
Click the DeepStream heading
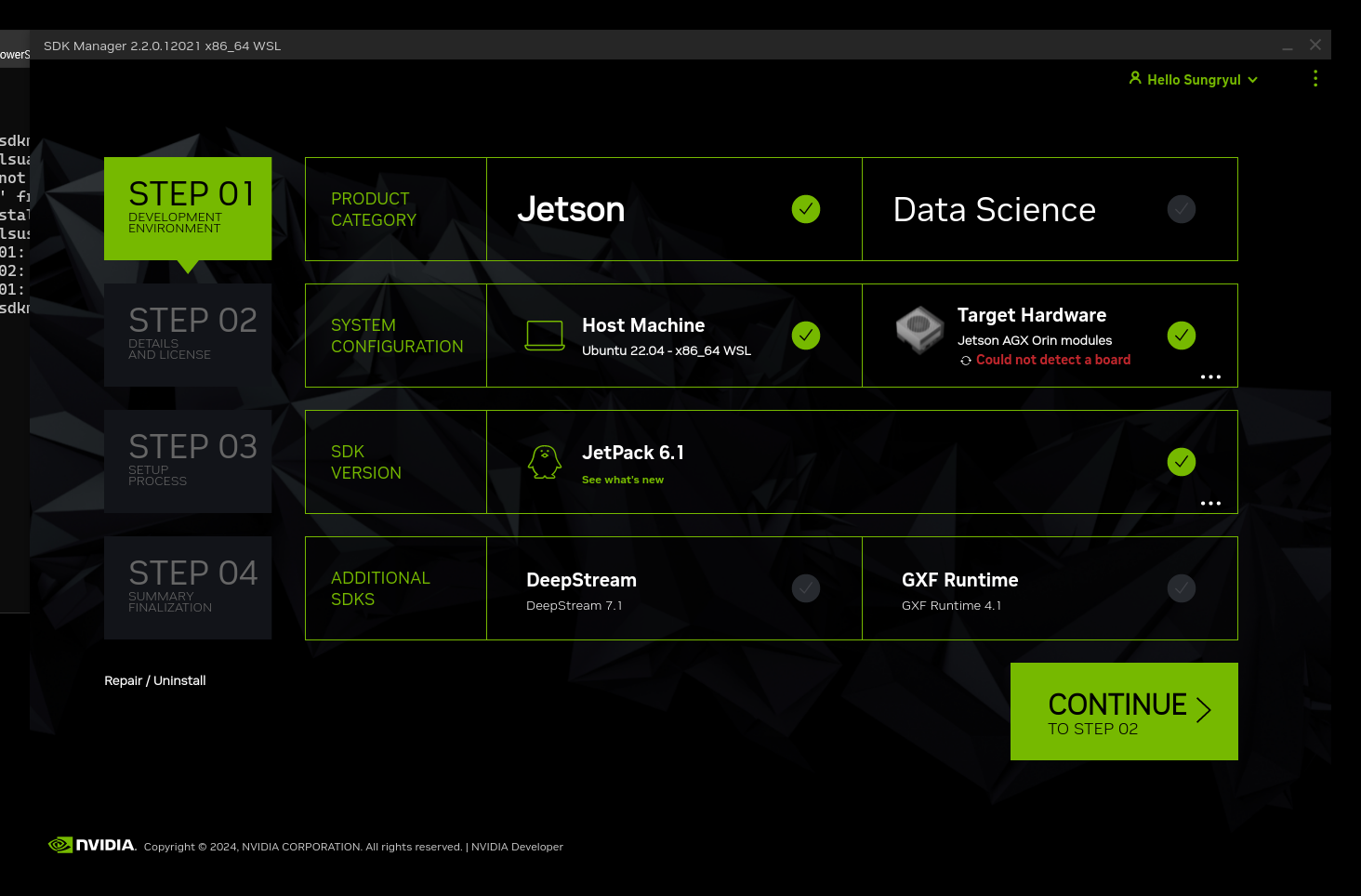click(x=581, y=580)
